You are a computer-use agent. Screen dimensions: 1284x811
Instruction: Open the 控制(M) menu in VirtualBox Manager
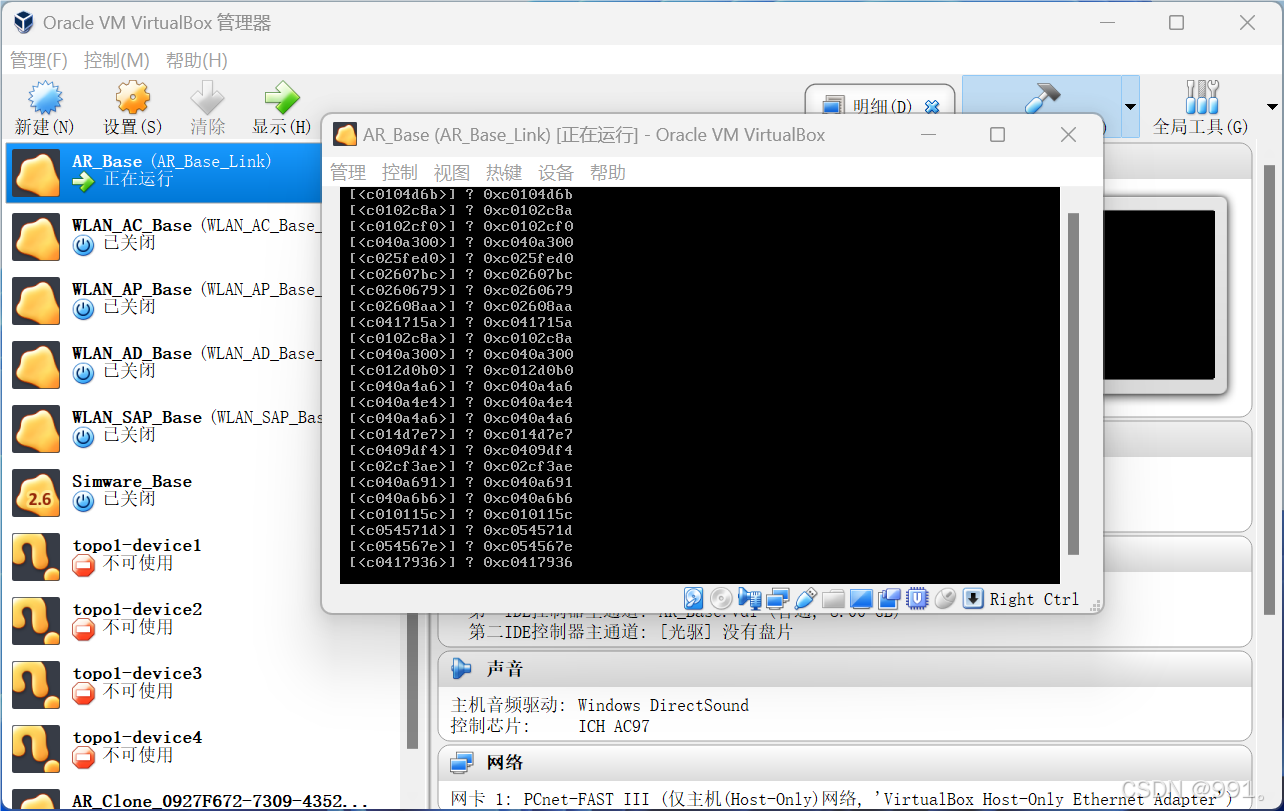pyautogui.click(x=116, y=60)
